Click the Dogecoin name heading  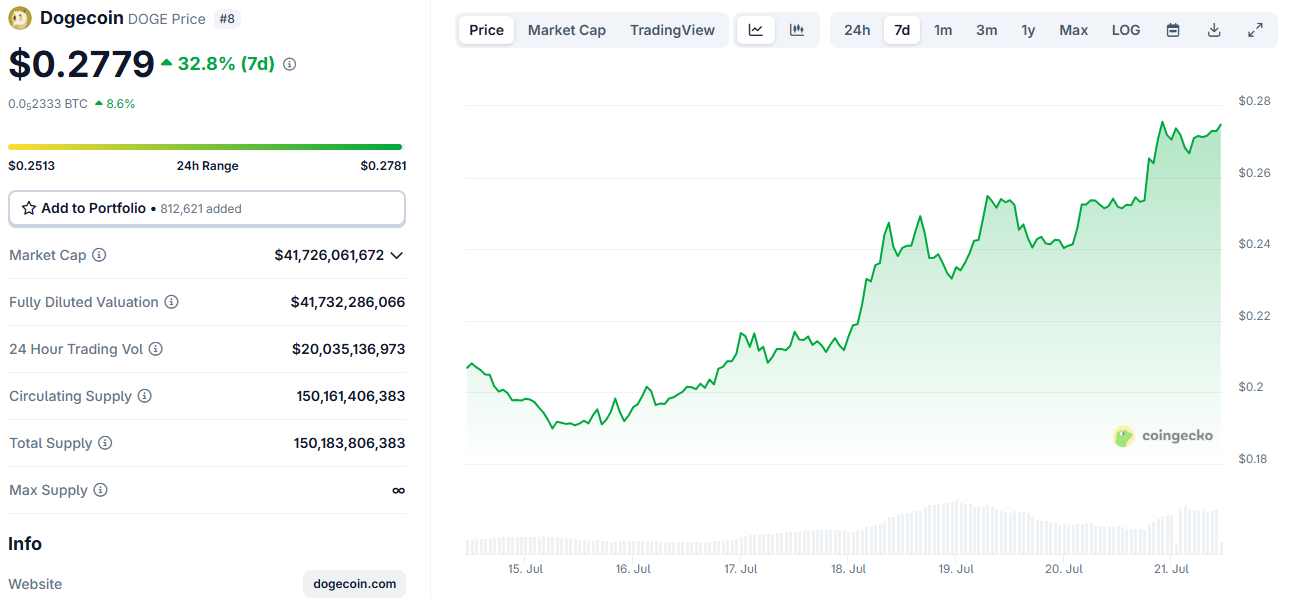[x=81, y=18]
